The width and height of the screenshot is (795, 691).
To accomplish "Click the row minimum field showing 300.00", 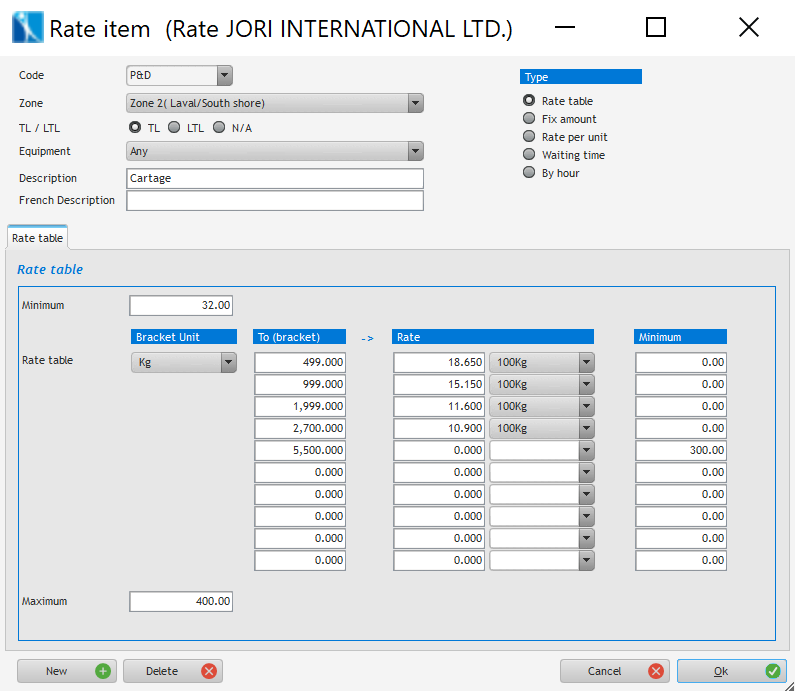I will click(x=681, y=450).
